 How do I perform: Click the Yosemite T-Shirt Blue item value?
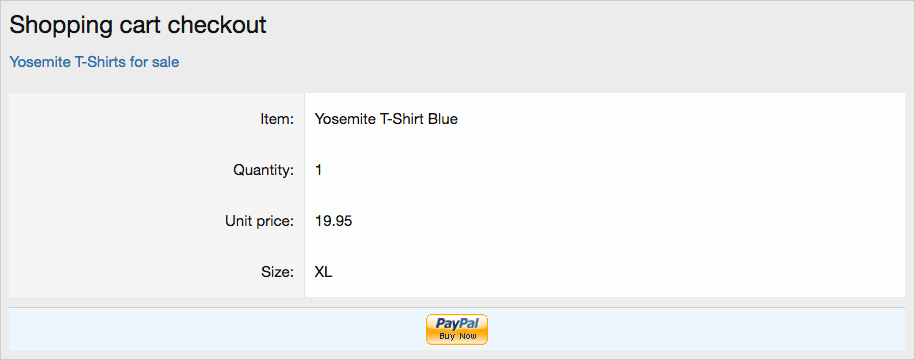(386, 119)
